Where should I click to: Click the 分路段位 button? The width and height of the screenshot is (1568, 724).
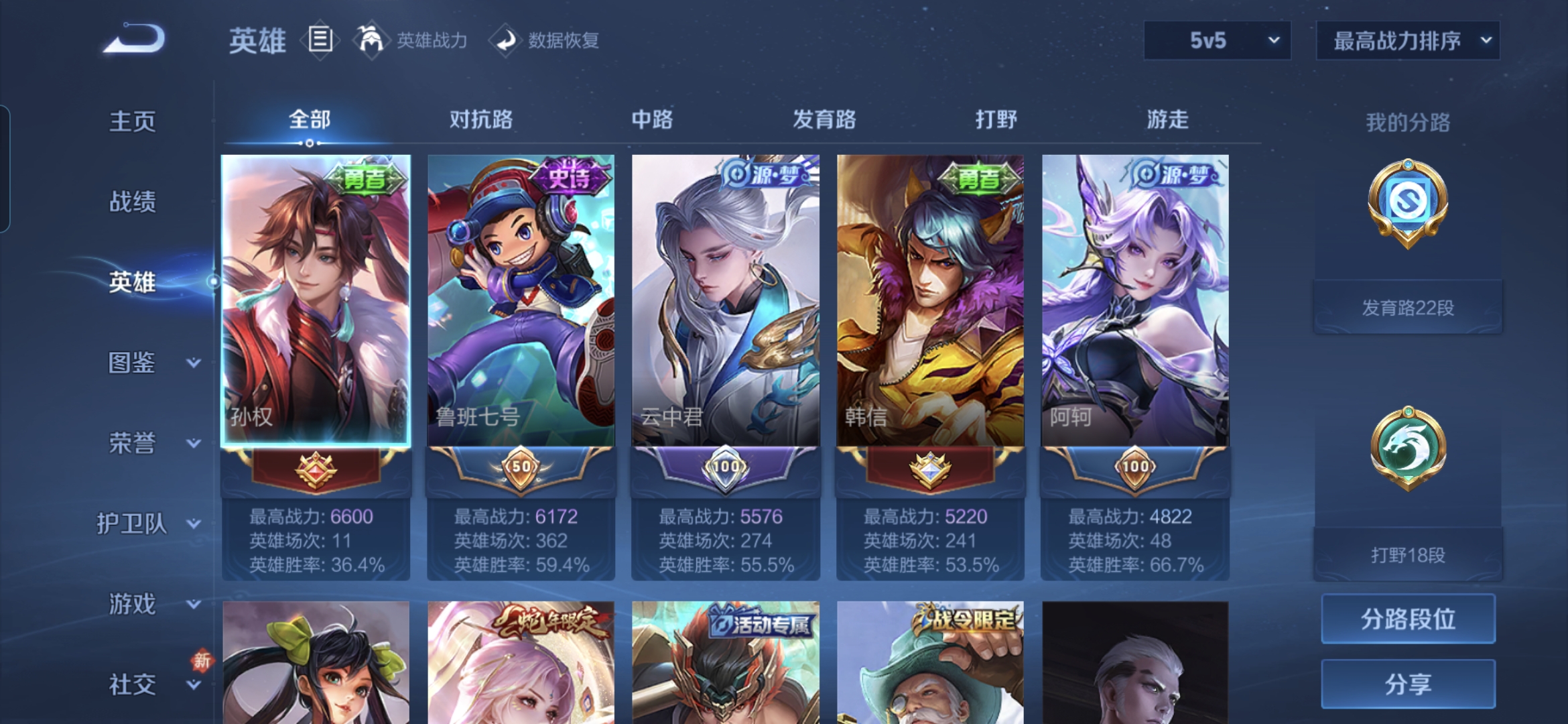click(1408, 619)
